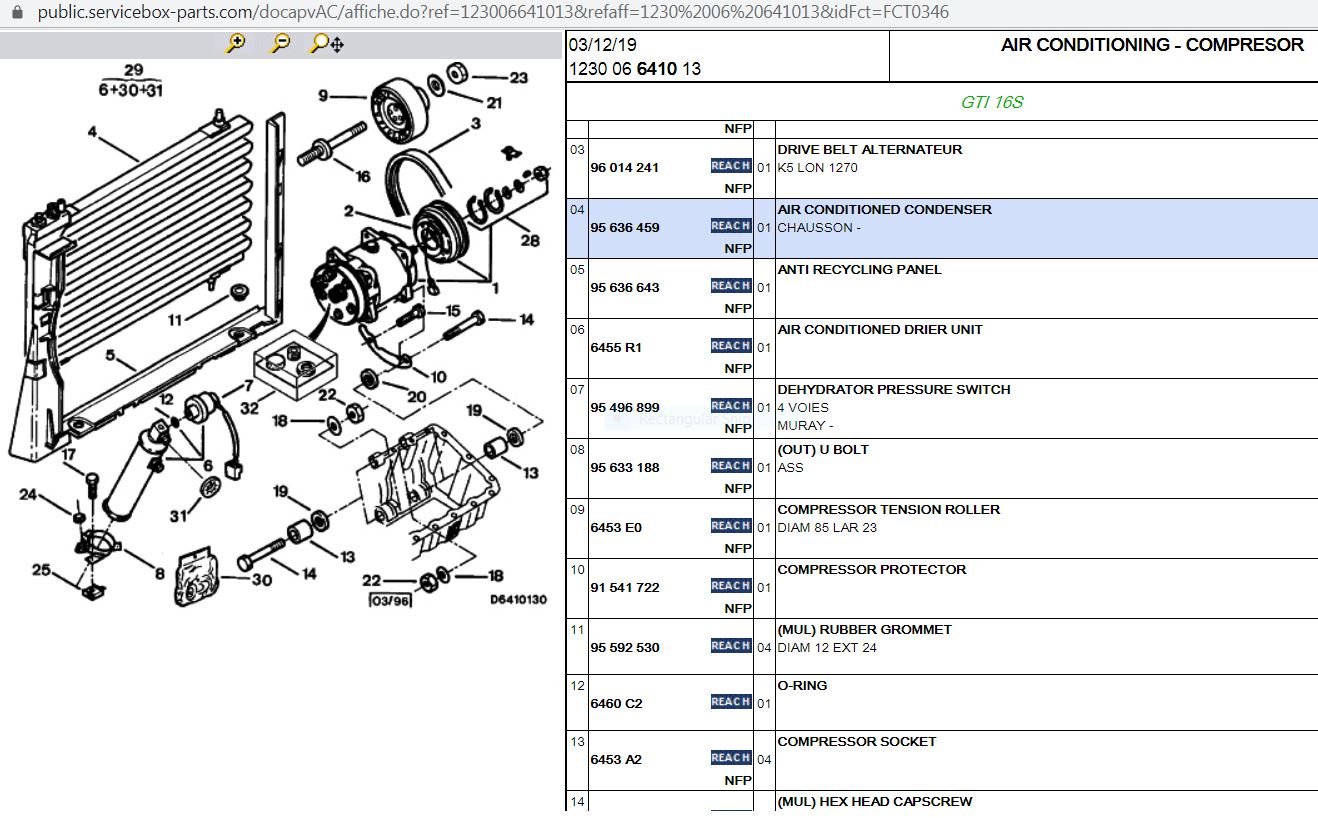Click the O-RING description
The image size is (1318, 818).
803,686
